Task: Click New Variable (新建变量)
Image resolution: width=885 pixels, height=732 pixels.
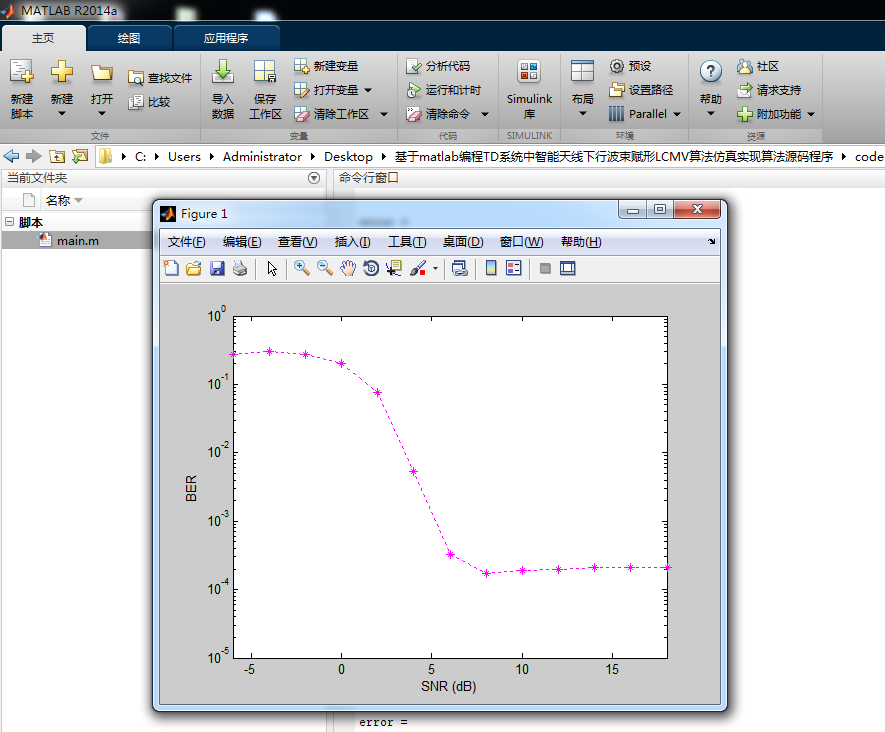Action: click(x=326, y=66)
